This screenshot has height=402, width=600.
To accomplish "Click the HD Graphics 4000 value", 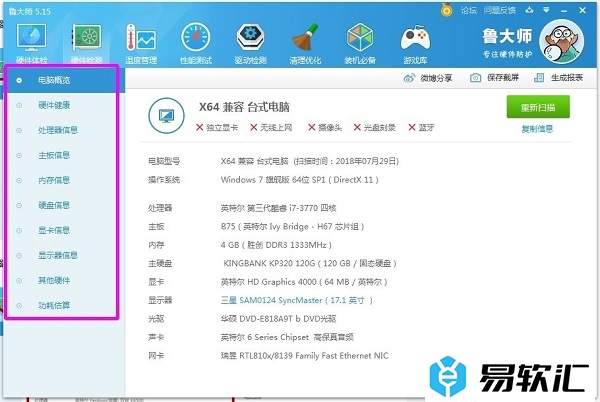I will tap(304, 282).
